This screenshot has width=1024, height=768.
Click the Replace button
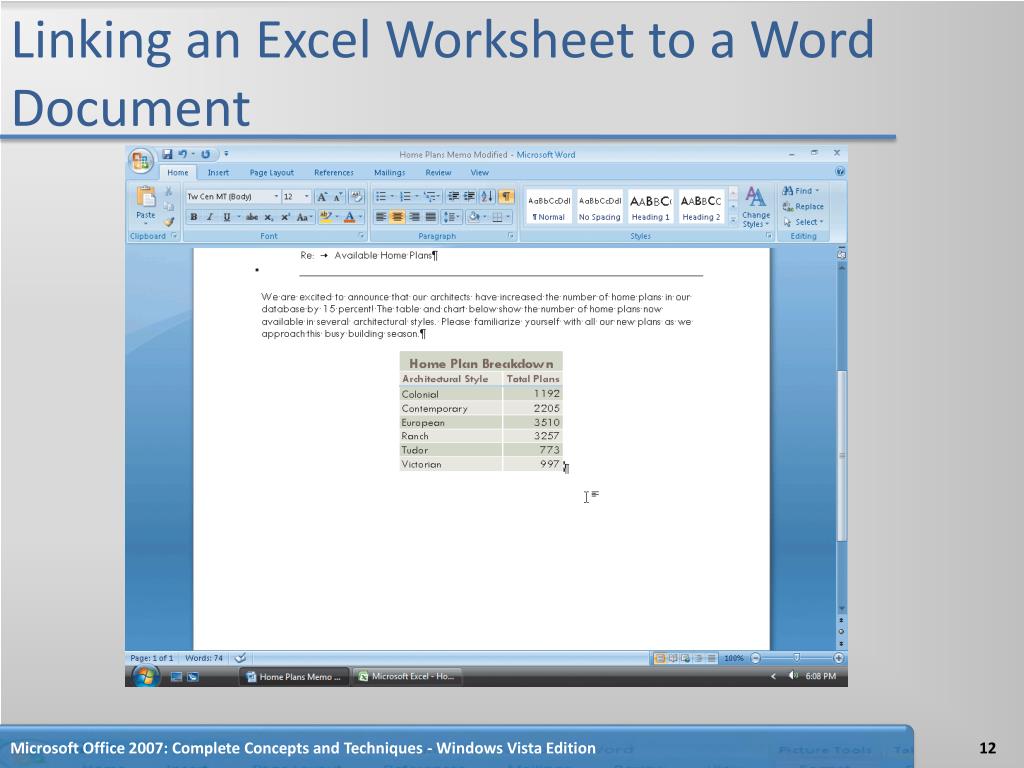tap(803, 206)
